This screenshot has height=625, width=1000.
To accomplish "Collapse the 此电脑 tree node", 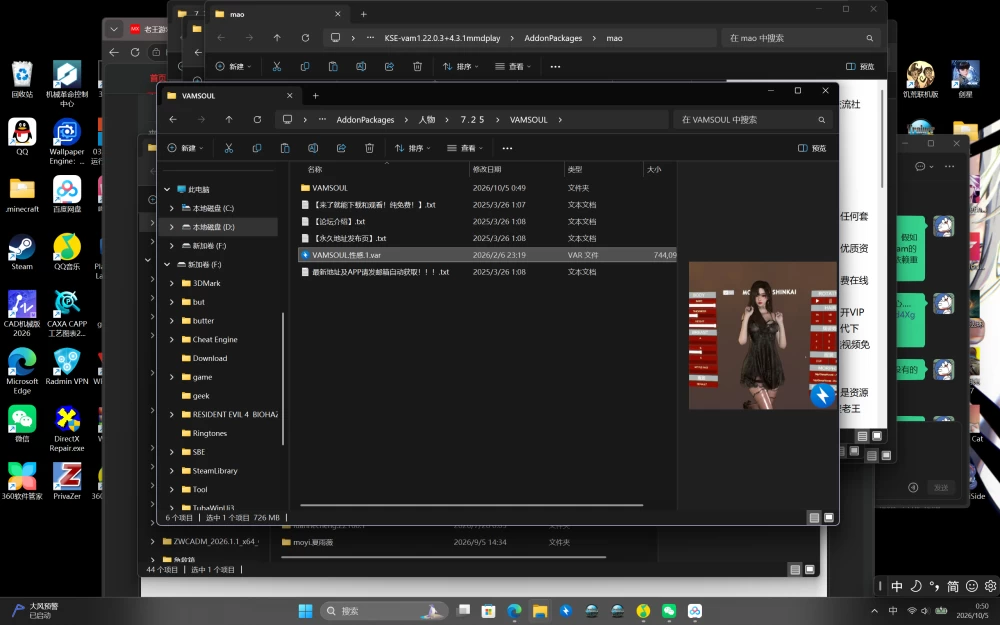I will [167, 189].
